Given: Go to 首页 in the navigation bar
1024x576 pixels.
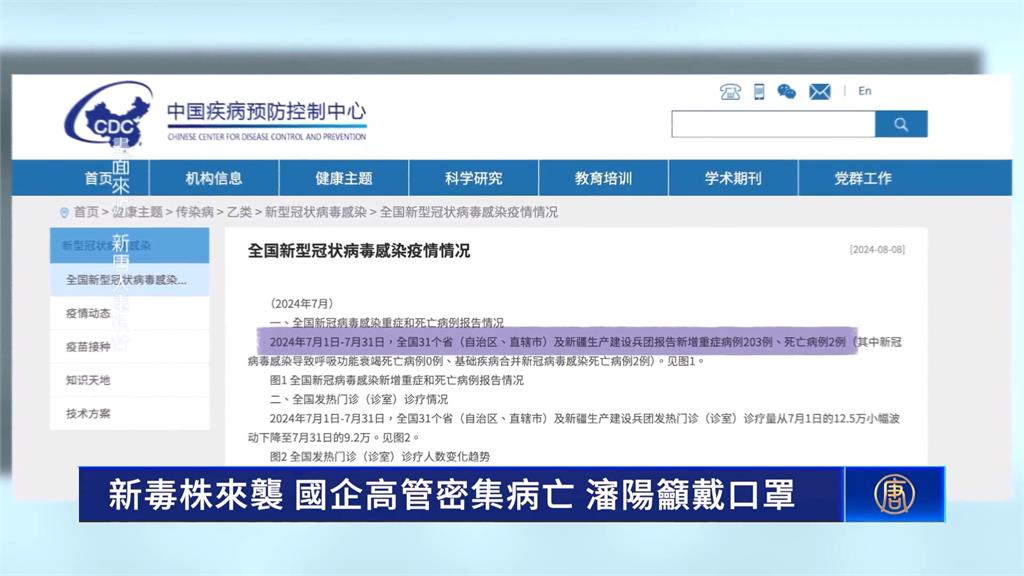Looking at the screenshot, I should click(99, 178).
